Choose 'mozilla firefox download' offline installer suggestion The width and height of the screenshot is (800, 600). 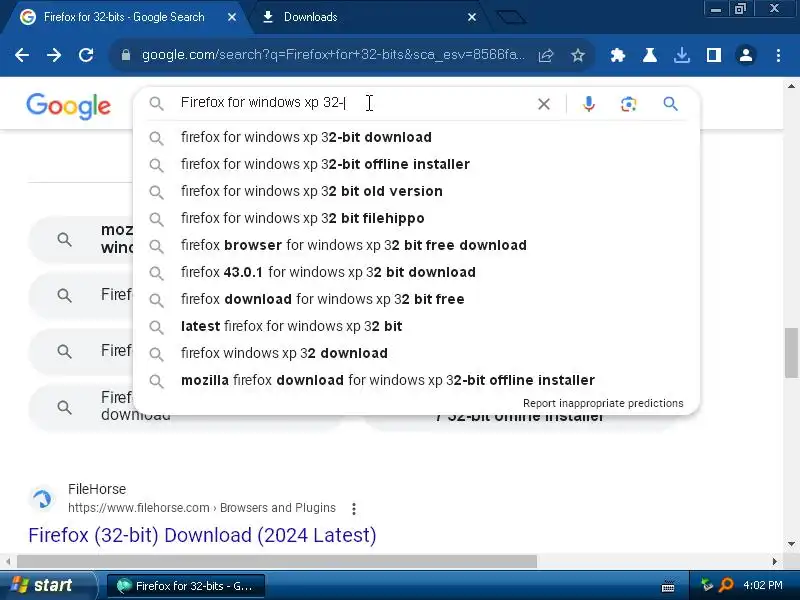click(417, 381)
